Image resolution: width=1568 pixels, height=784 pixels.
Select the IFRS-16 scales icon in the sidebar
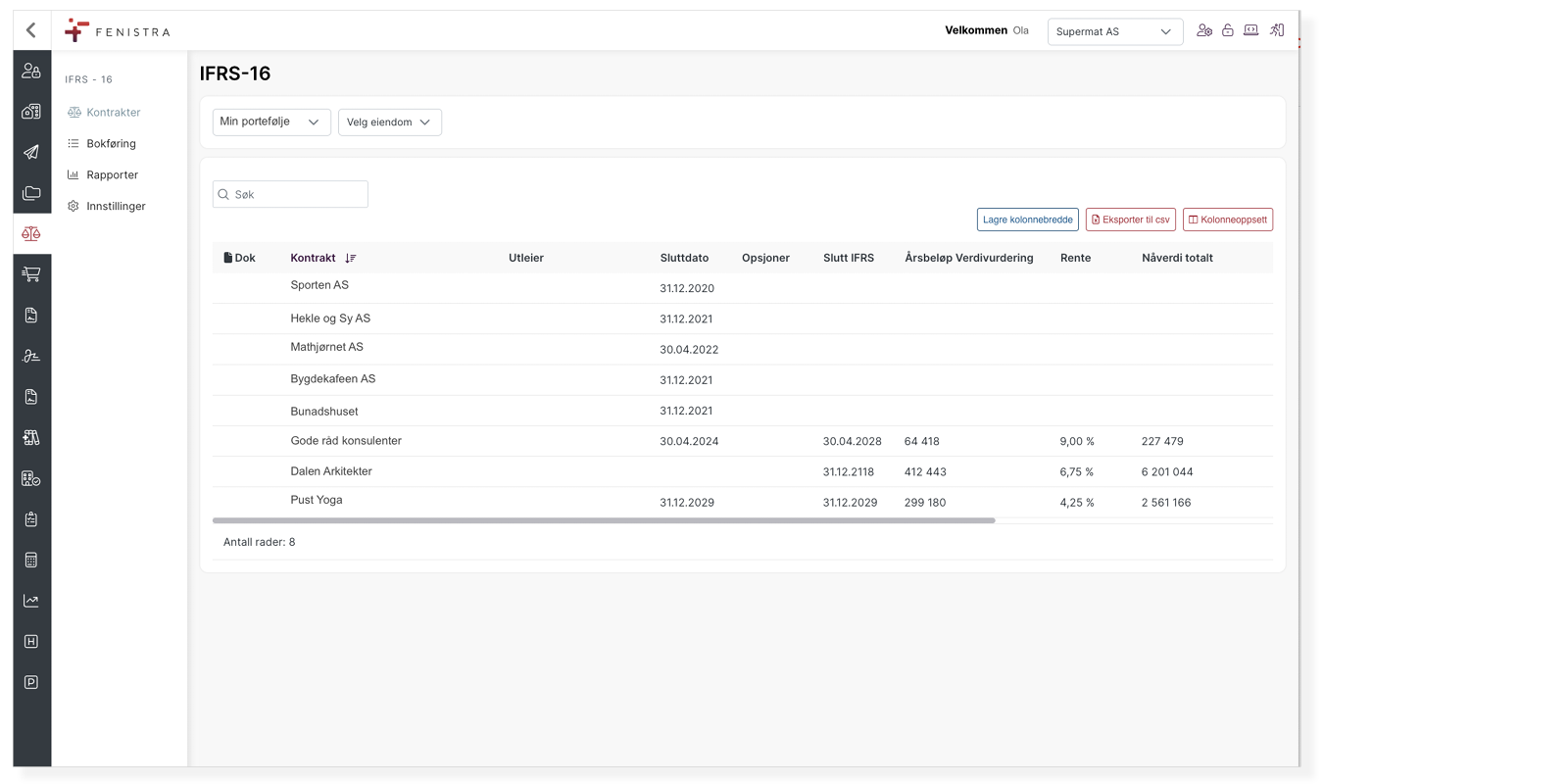[x=31, y=233]
